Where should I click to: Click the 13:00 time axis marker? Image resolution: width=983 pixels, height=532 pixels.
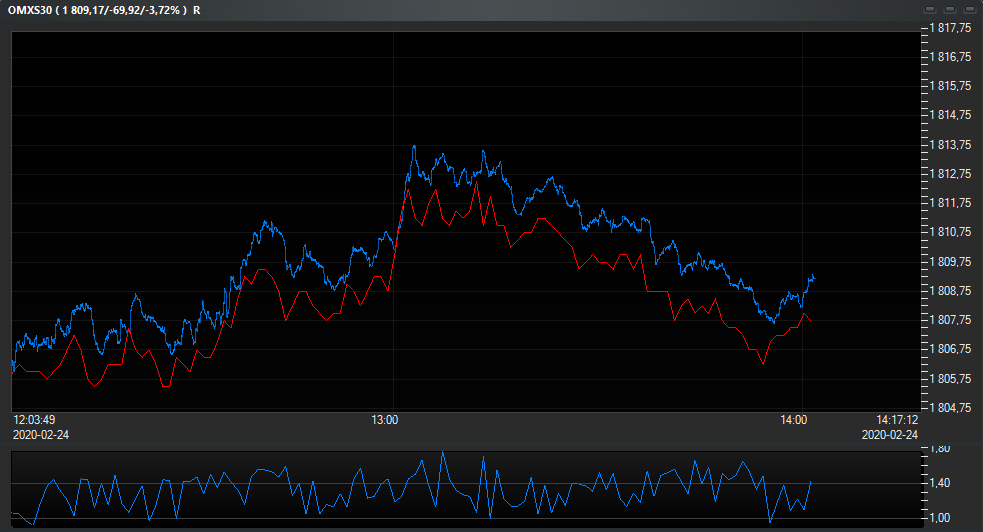point(386,420)
